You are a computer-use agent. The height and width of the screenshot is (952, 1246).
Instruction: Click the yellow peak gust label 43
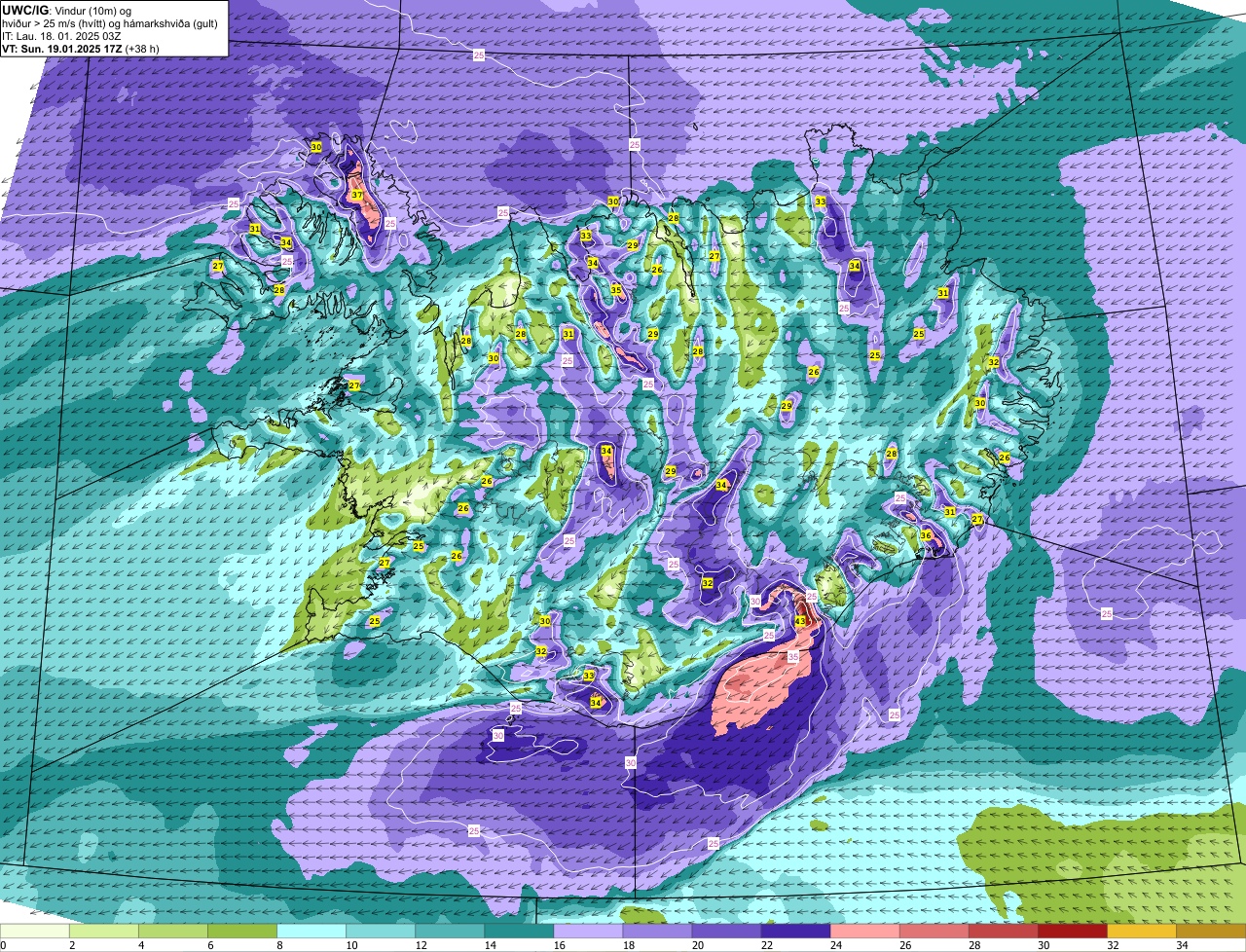coord(800,620)
